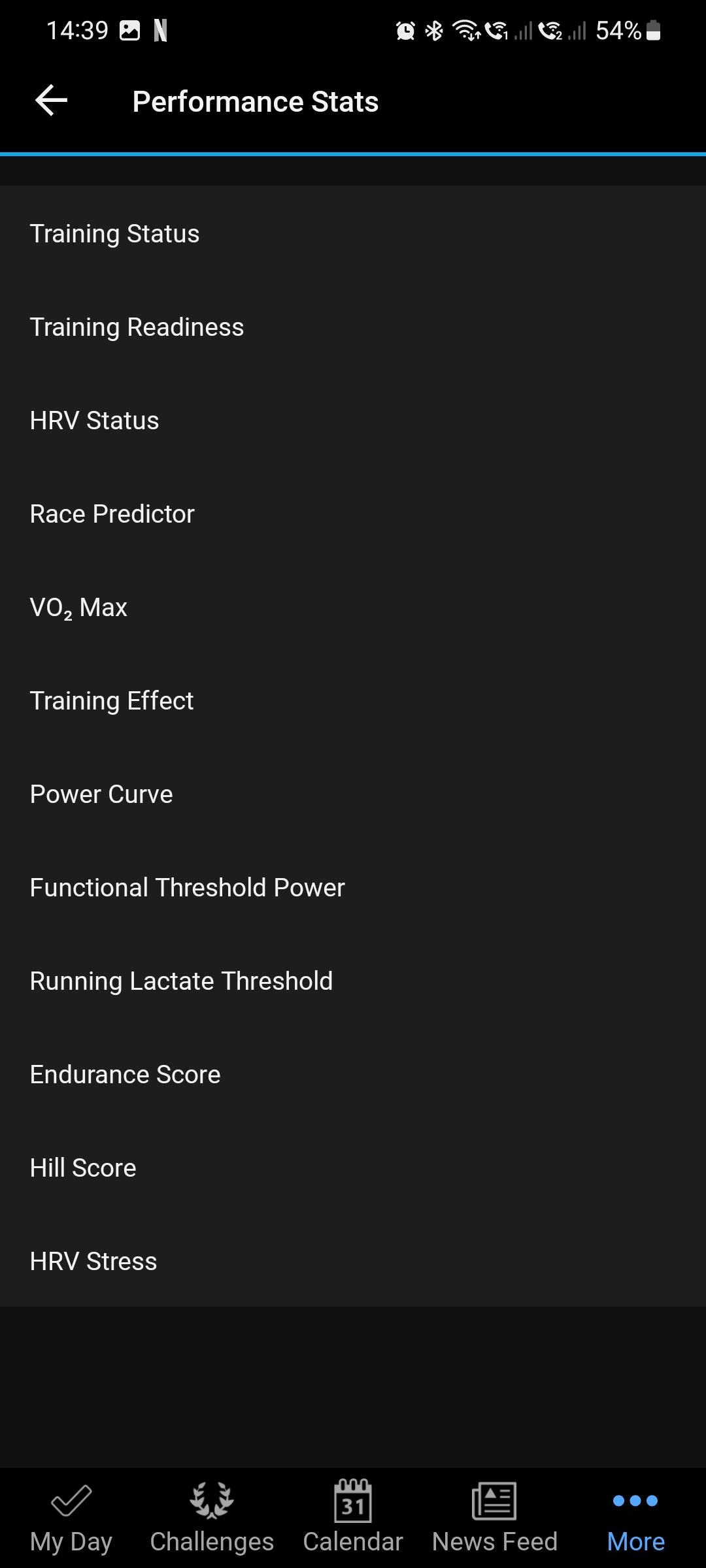This screenshot has height=1568, width=706.
Task: Select Power Curve
Action: coord(353,794)
